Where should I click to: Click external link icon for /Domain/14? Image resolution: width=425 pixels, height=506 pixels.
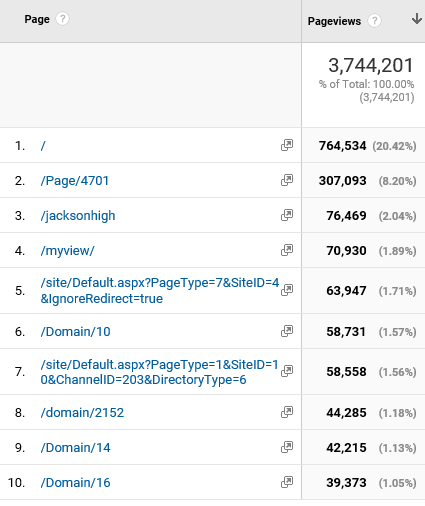click(287, 447)
